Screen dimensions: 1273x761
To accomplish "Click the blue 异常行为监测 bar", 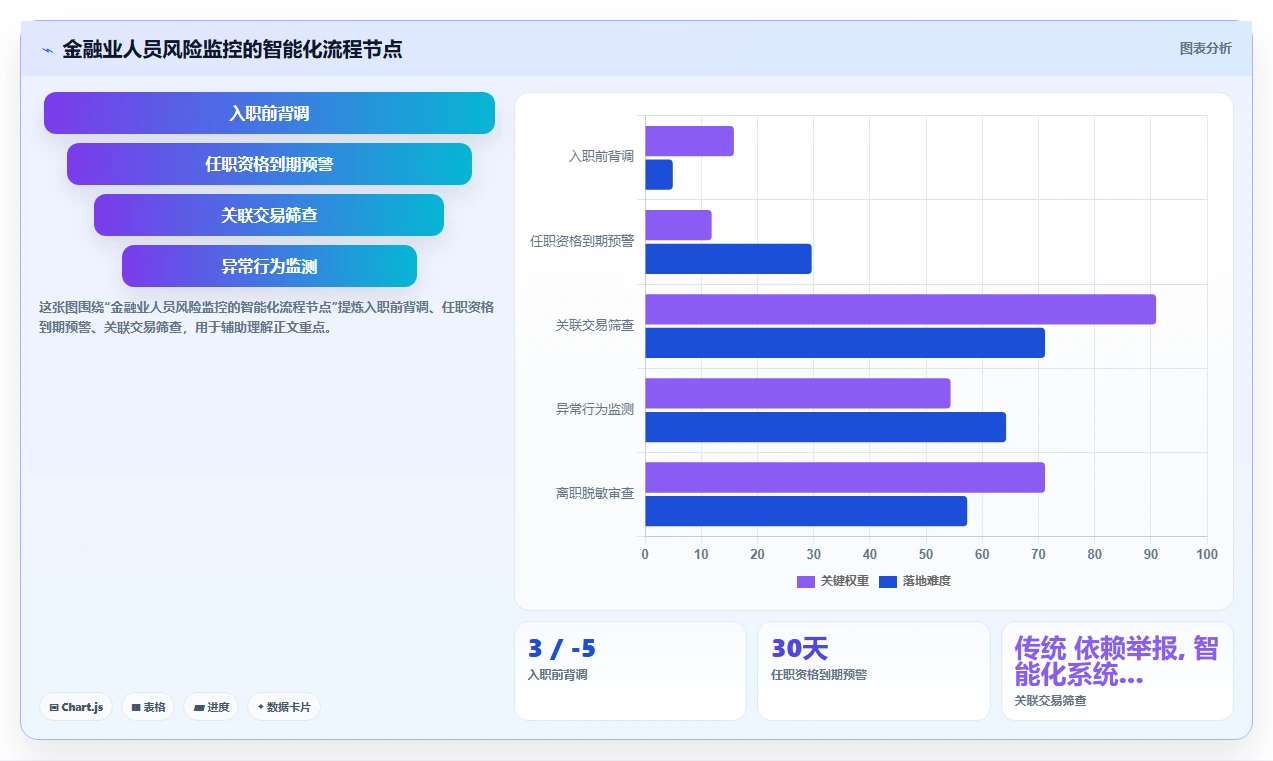I will pyautogui.click(x=825, y=427).
